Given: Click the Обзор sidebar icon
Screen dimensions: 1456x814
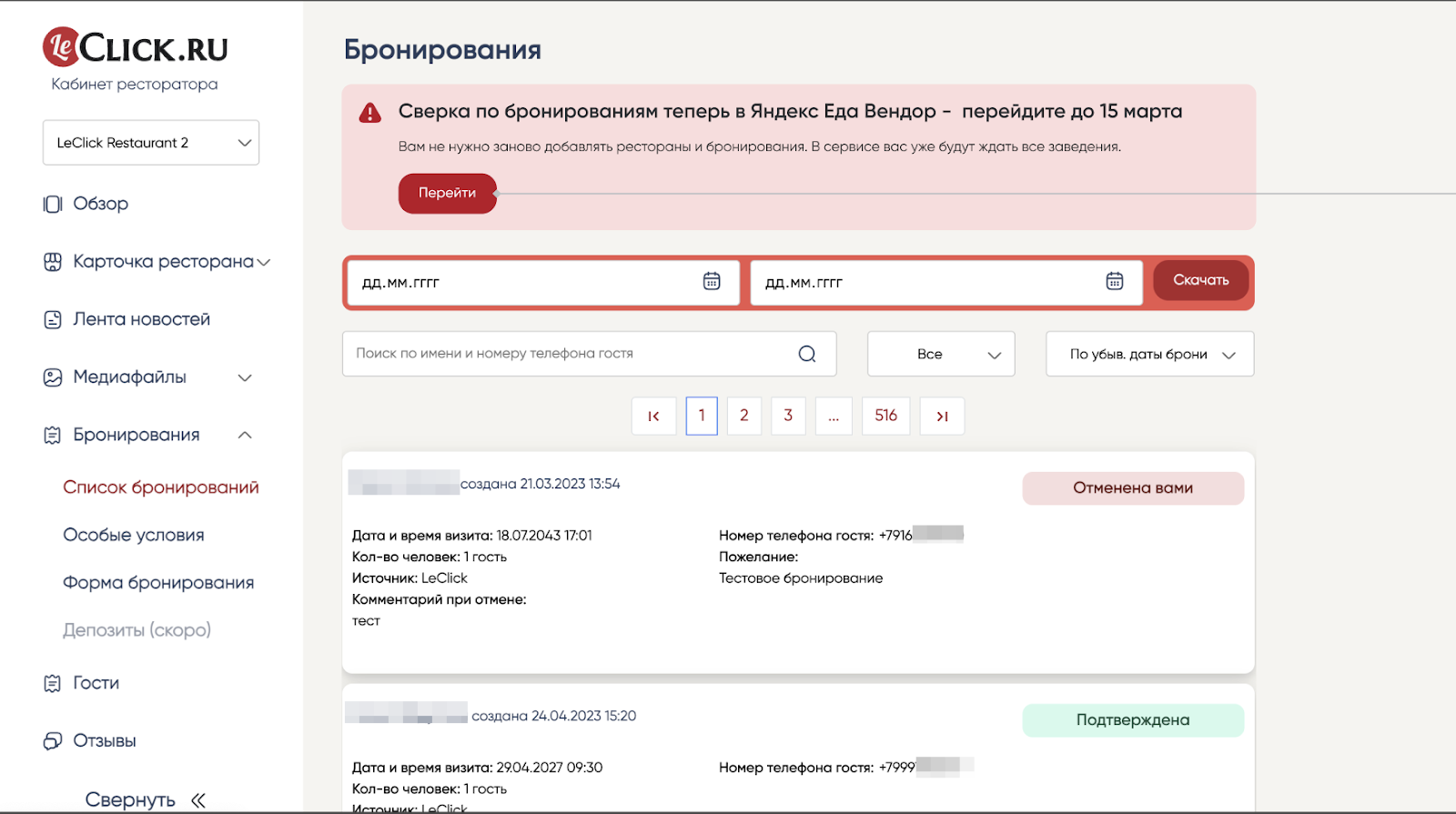Looking at the screenshot, I should click(53, 204).
